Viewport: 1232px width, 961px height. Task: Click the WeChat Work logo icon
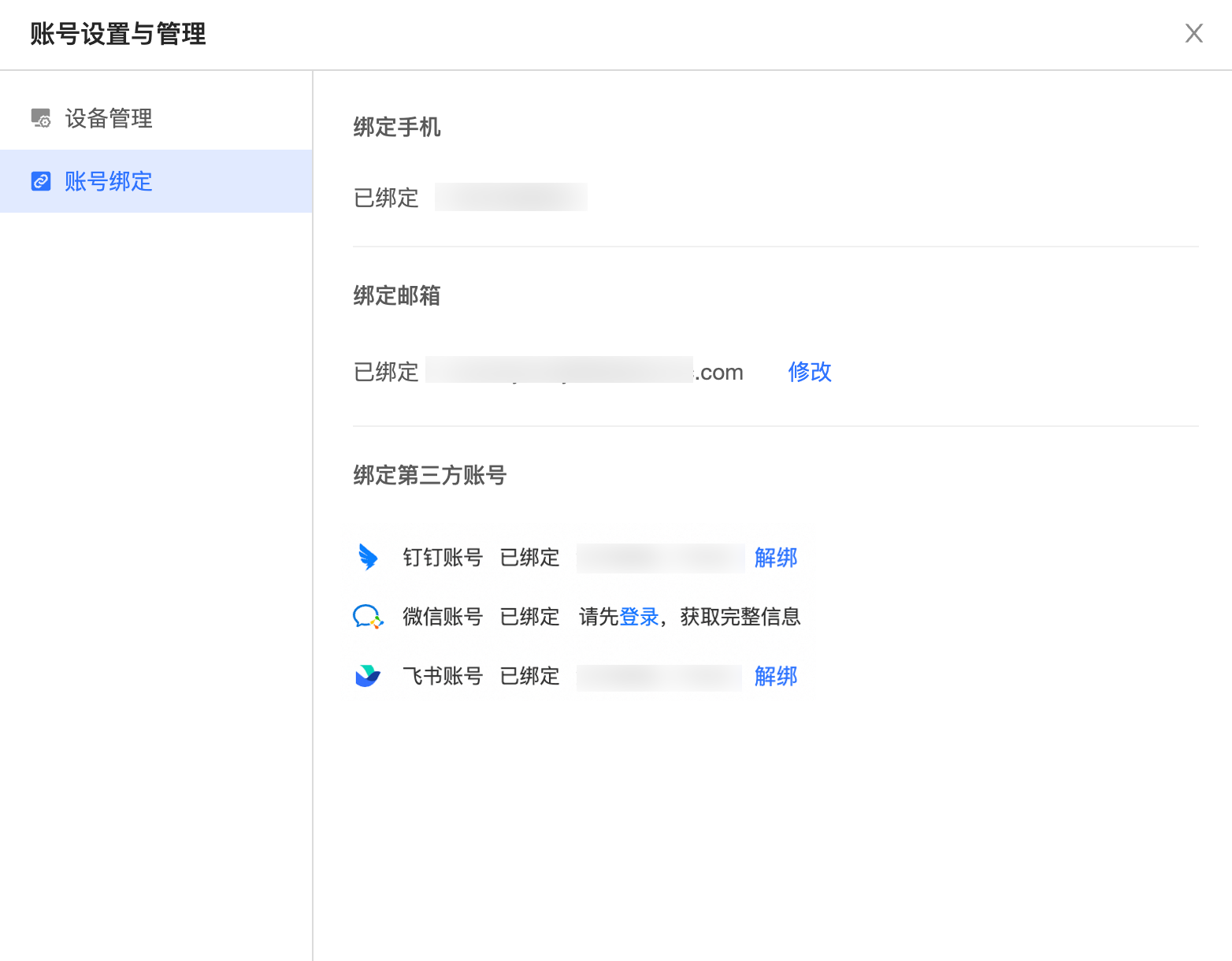click(x=368, y=617)
